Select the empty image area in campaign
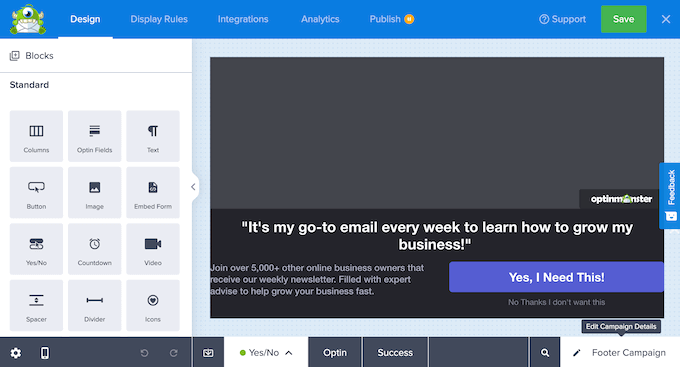680x367 pixels. [x=437, y=133]
